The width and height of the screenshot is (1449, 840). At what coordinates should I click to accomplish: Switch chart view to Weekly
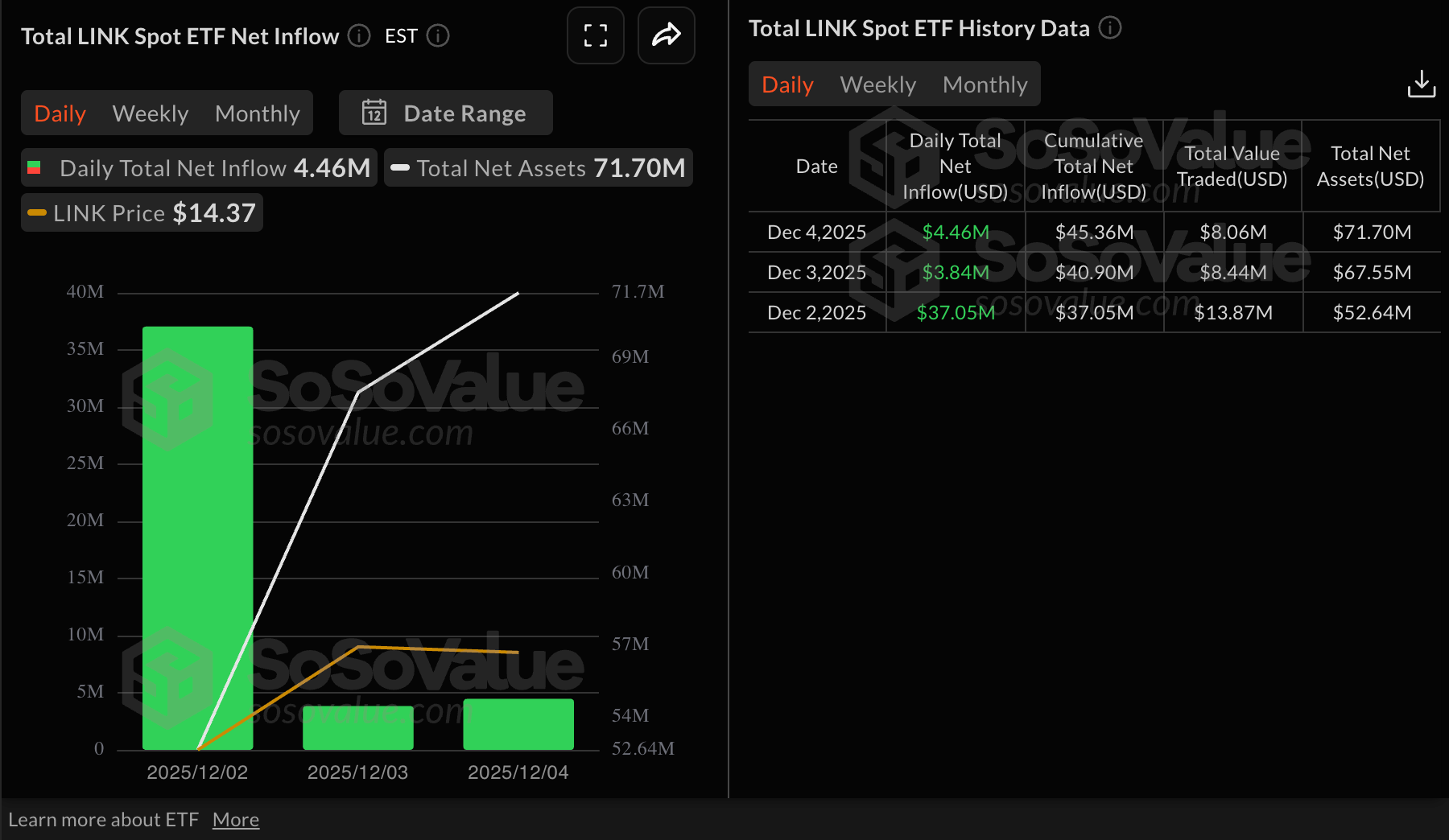click(150, 113)
